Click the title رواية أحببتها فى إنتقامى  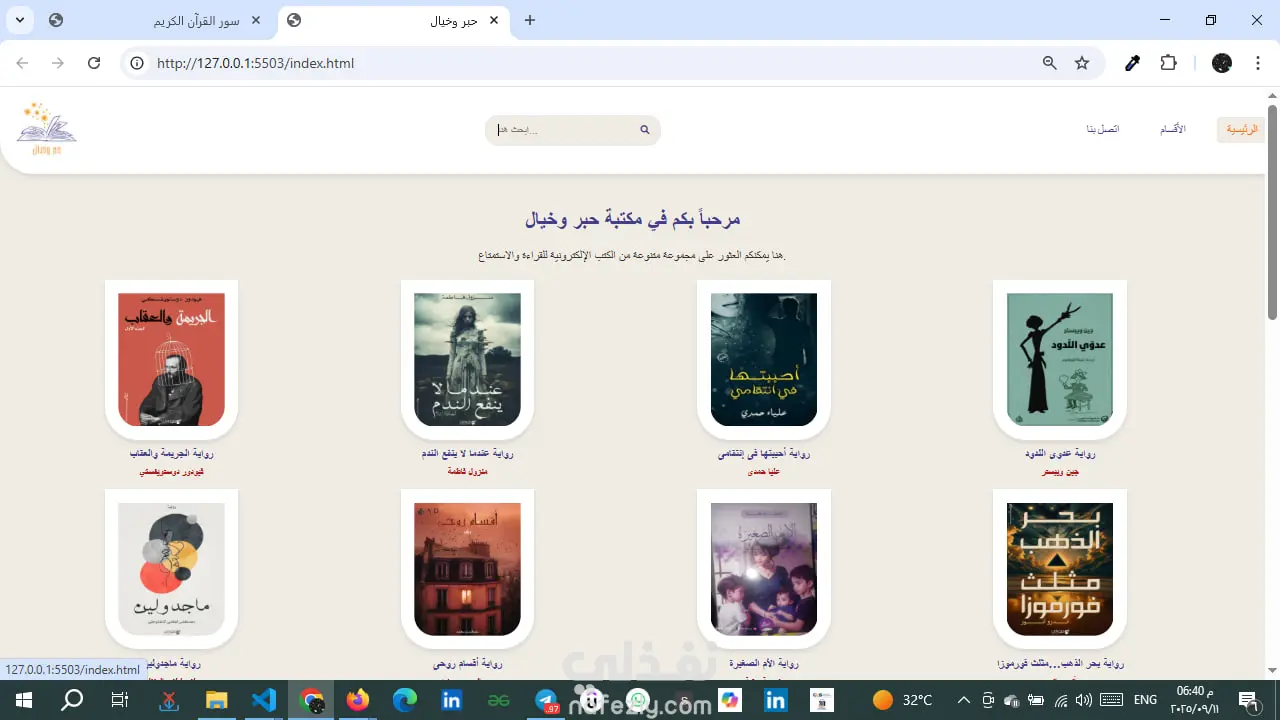click(x=764, y=454)
